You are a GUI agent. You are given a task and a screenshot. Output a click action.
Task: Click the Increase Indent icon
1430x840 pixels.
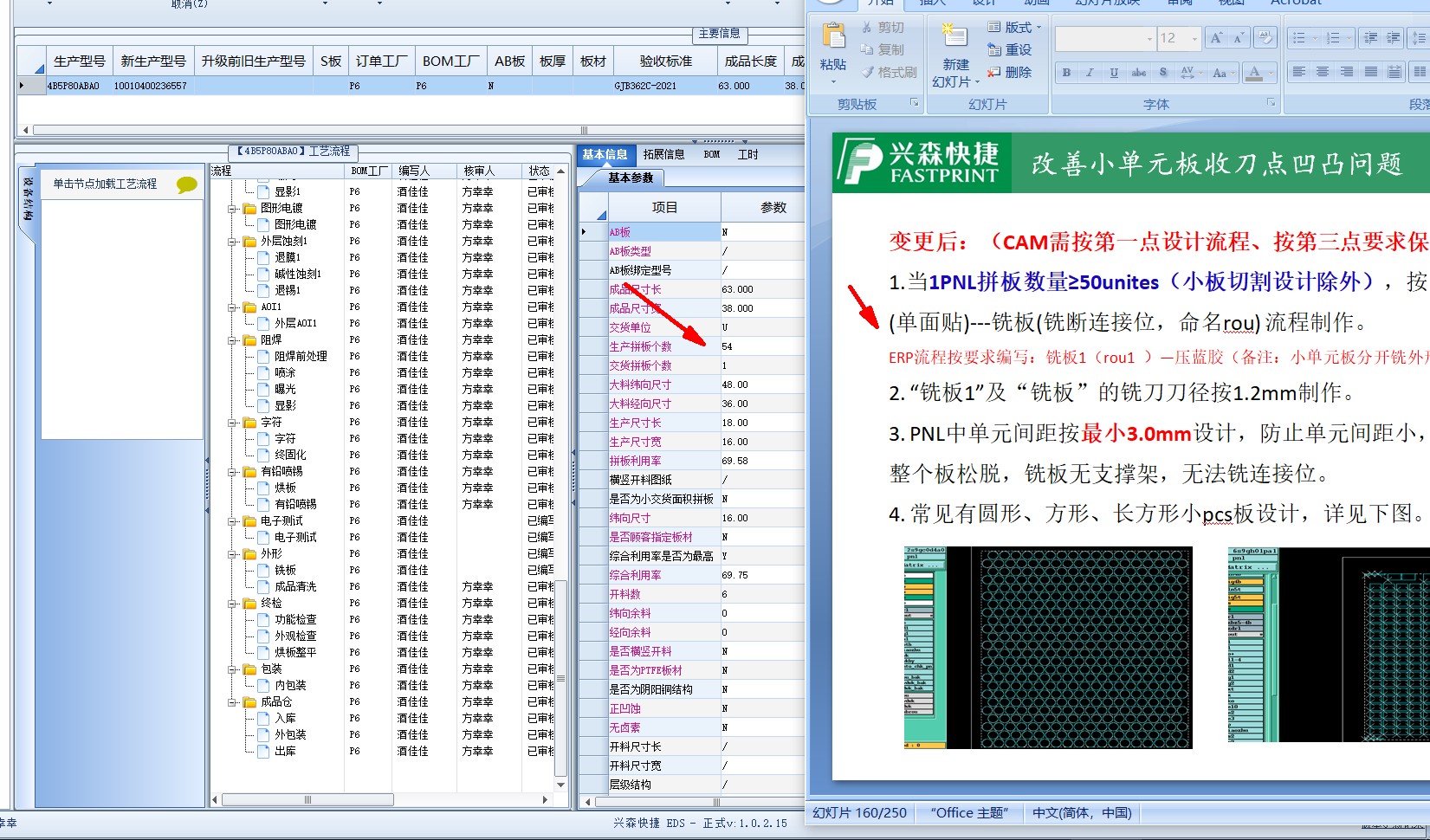coord(1394,38)
